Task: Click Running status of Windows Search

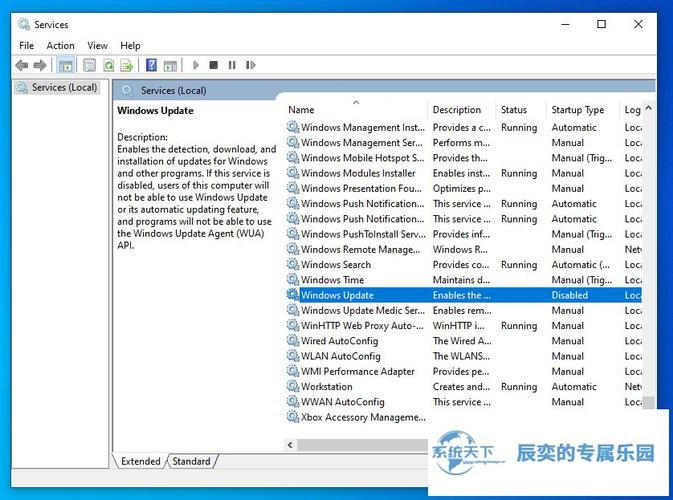Action: (519, 265)
